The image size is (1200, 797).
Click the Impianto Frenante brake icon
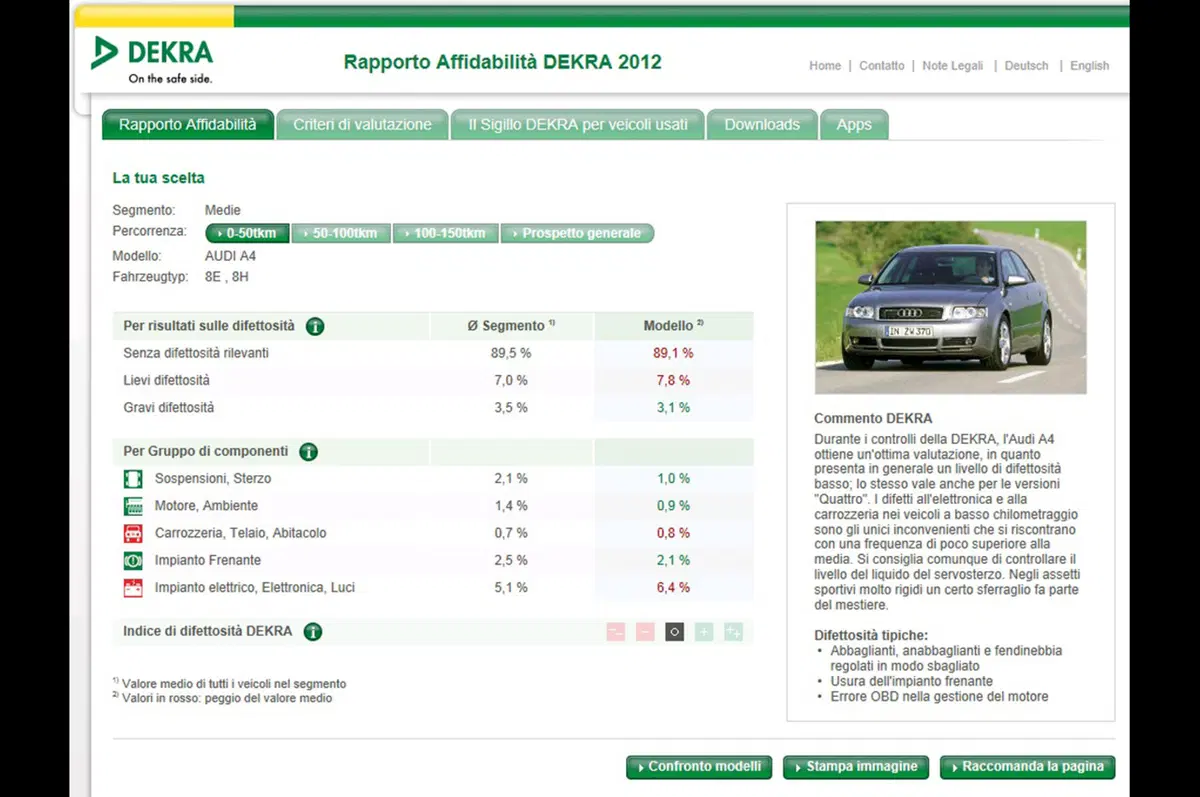(x=133, y=560)
